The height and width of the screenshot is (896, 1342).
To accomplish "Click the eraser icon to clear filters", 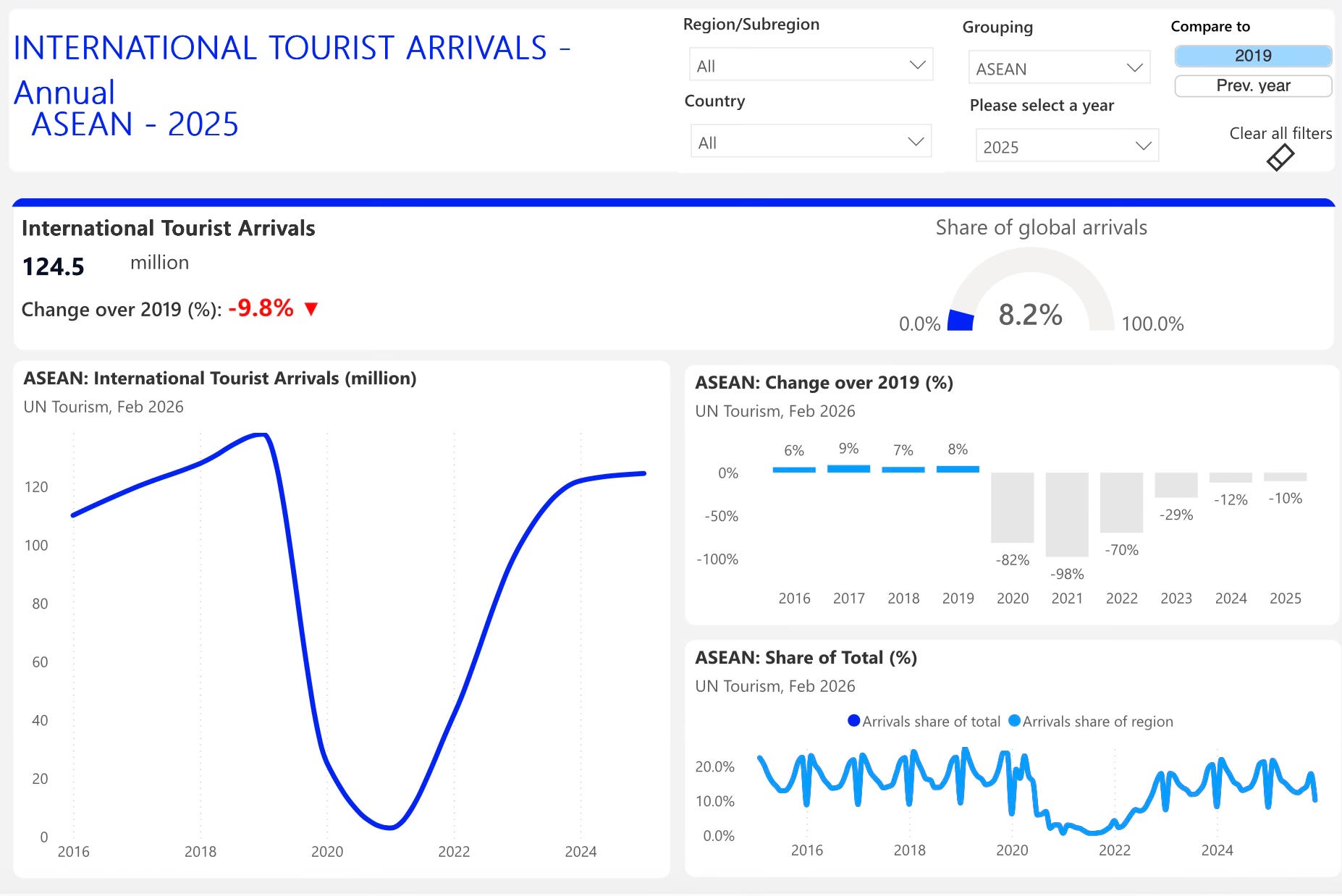I will coord(1280,157).
